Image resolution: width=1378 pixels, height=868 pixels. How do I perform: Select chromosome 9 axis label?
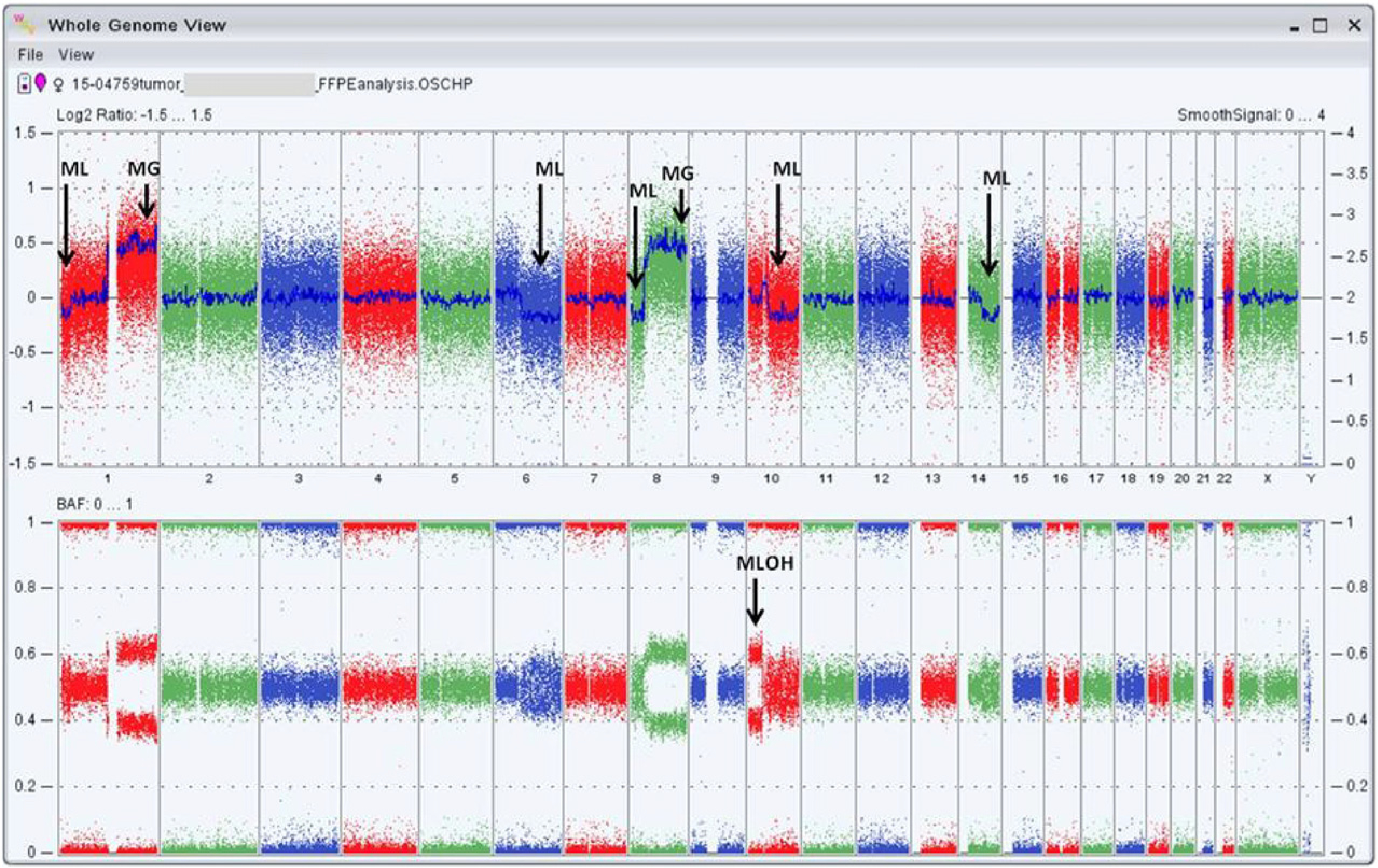click(715, 479)
